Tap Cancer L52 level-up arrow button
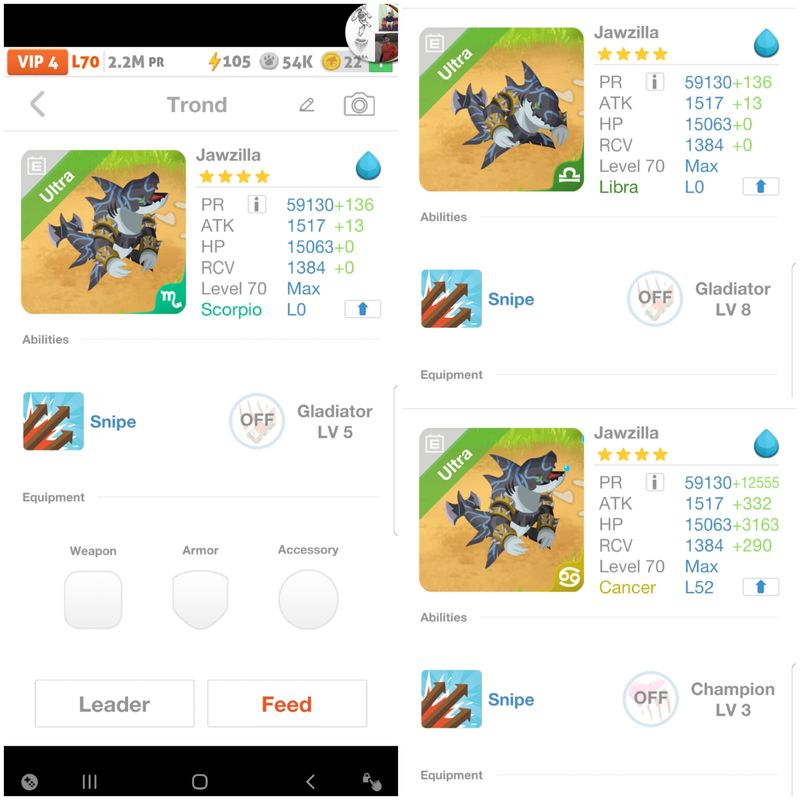Viewport: 800px width, 800px height. pos(761,587)
